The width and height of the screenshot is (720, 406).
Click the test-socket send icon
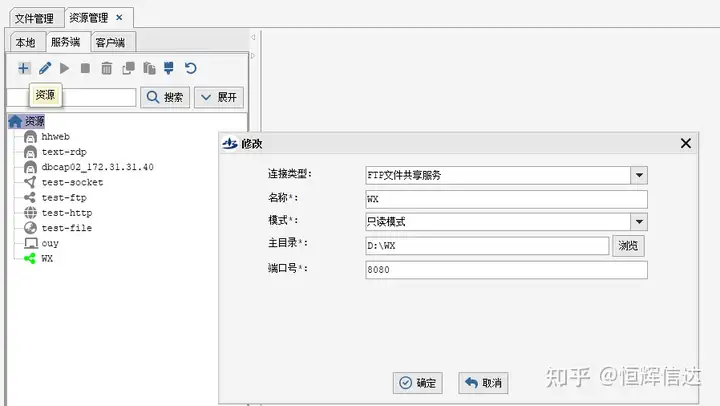click(30, 182)
